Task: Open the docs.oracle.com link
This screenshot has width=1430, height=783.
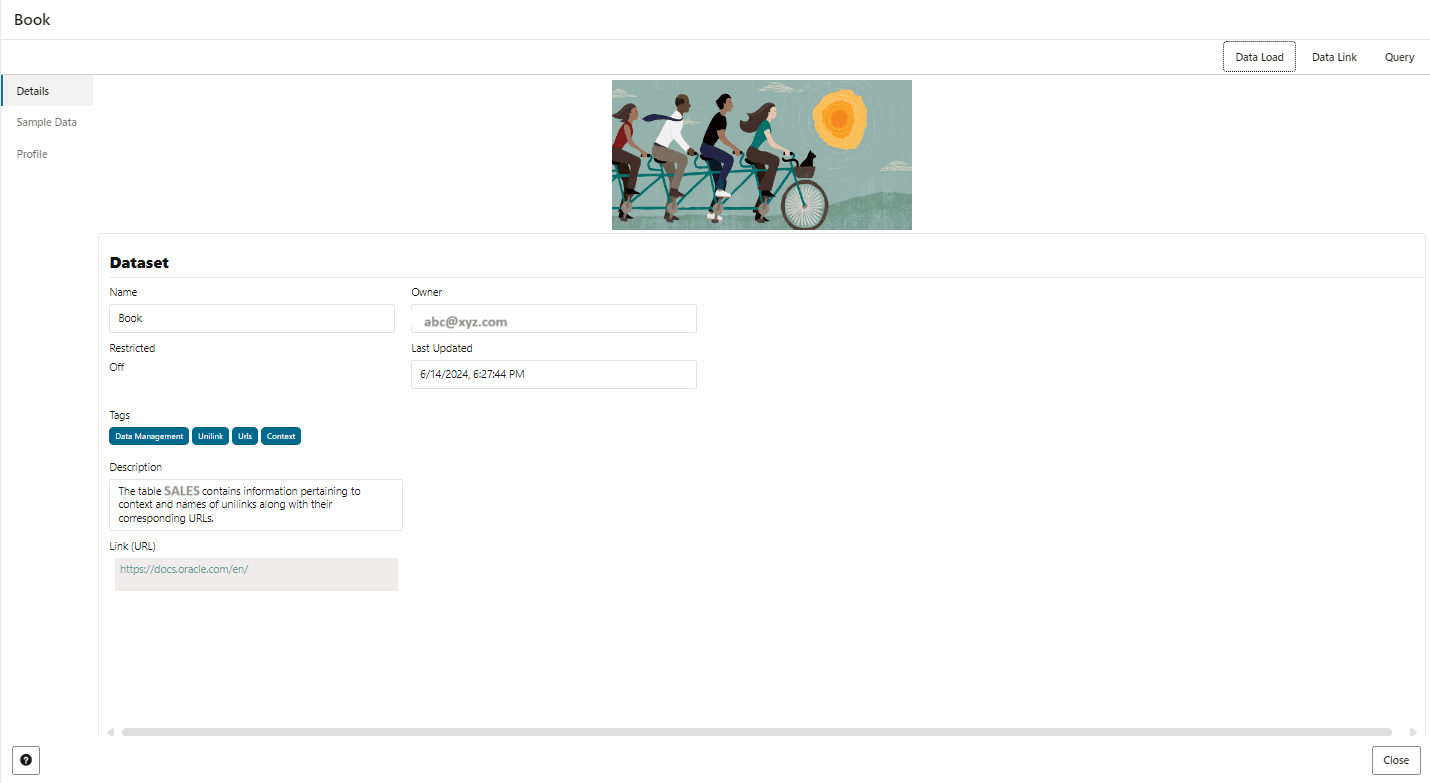Action: 183,568
